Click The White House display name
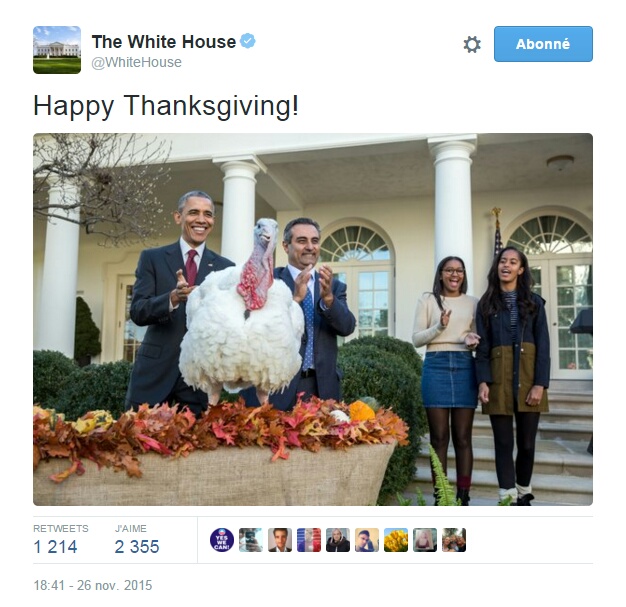This screenshot has width=626, height=607. [164, 42]
